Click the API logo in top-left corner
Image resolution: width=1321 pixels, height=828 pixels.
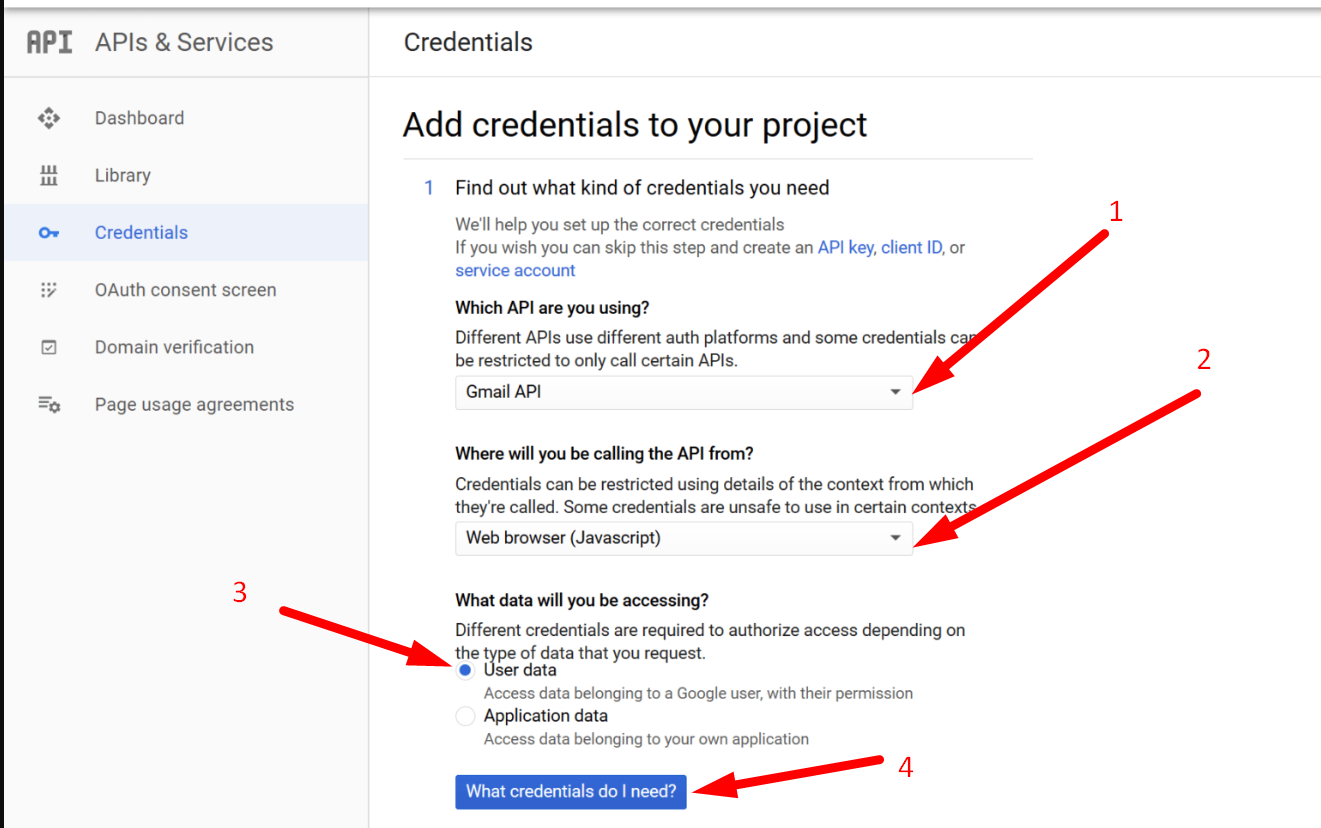coord(47,42)
